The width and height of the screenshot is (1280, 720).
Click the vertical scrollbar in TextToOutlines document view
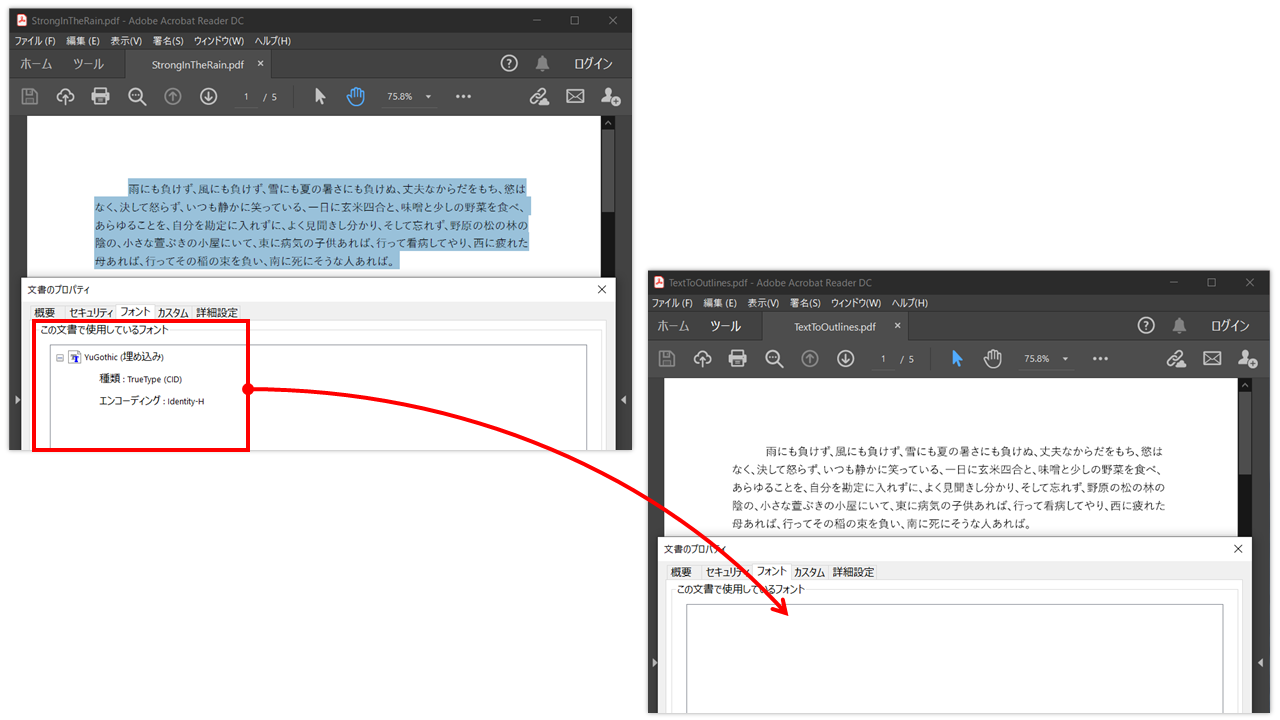[x=1244, y=431]
